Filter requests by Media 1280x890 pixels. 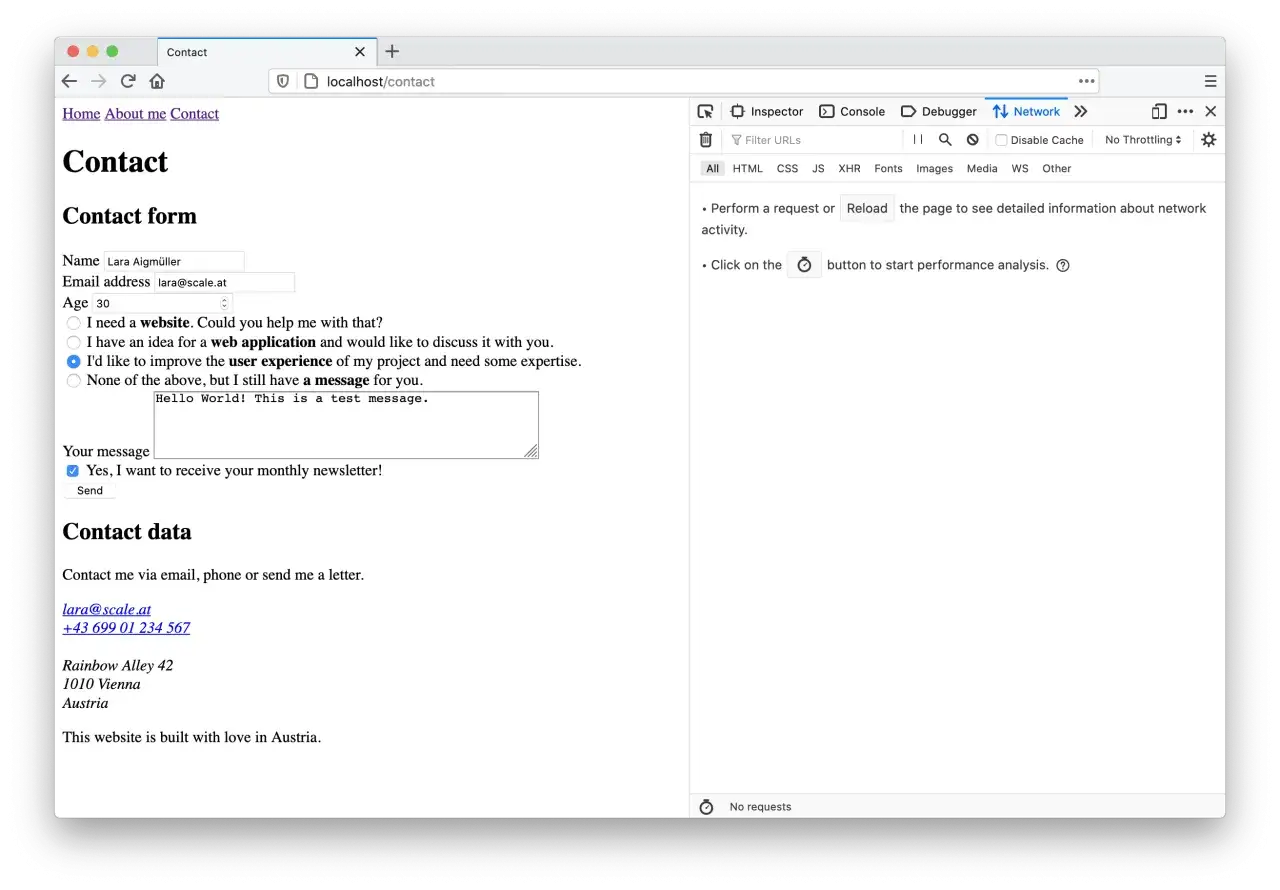coord(982,169)
